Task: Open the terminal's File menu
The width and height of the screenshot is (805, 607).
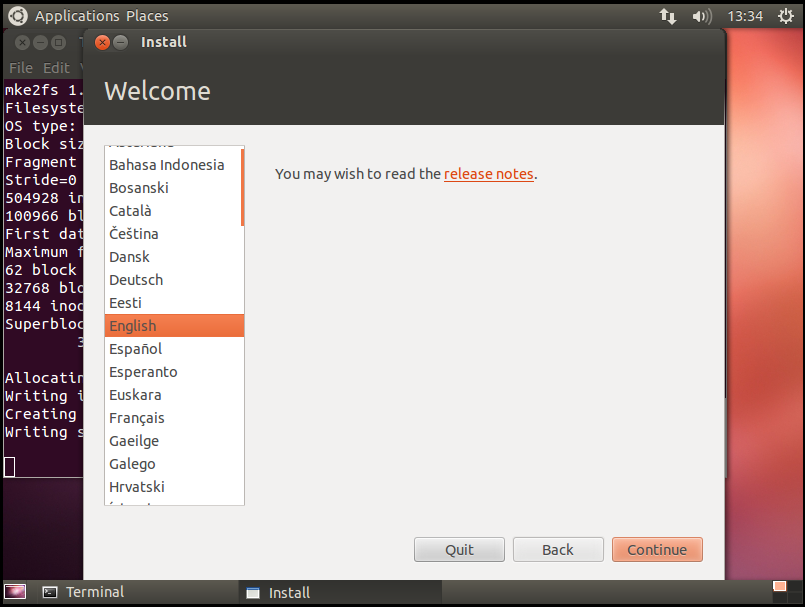Action: (x=21, y=68)
